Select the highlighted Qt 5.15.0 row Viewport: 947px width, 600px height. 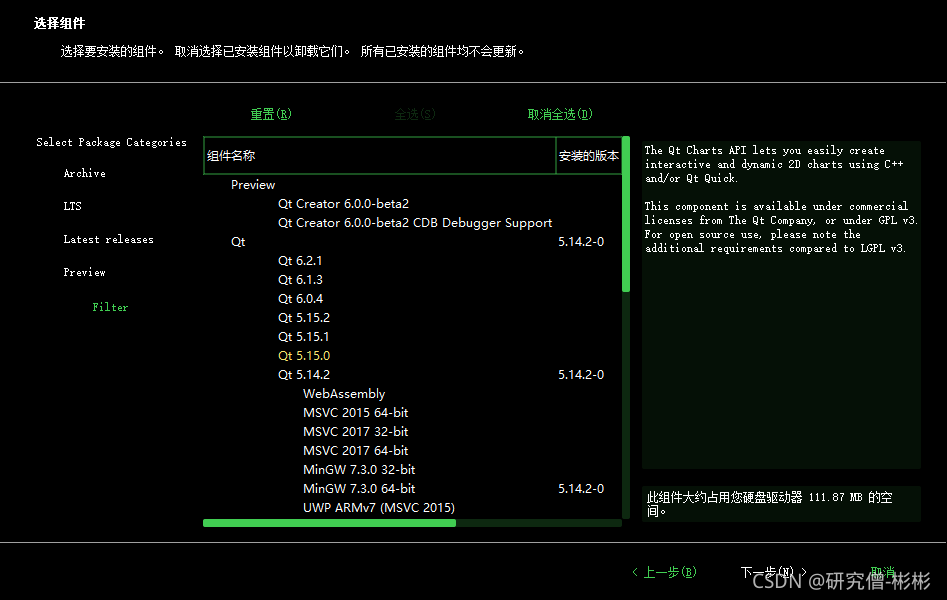(x=304, y=355)
